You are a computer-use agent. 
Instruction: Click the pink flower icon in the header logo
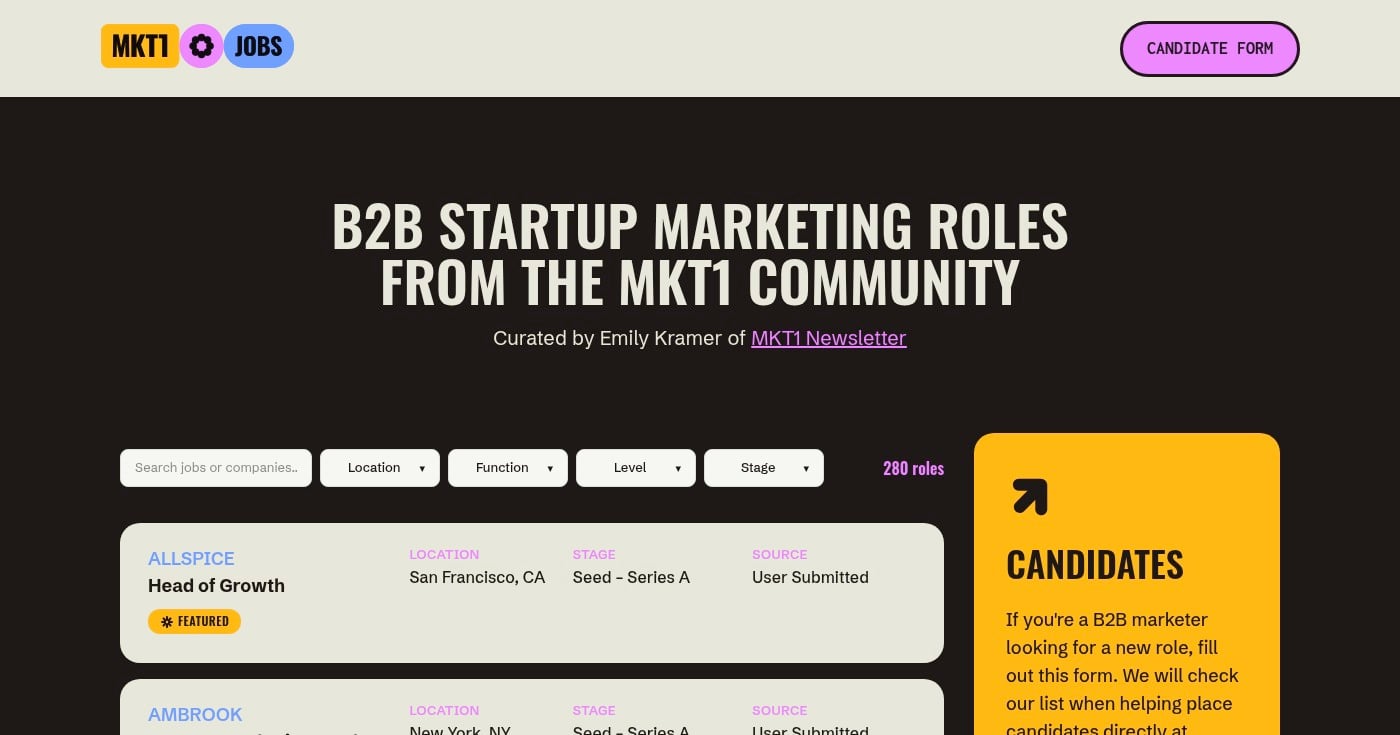coord(201,46)
